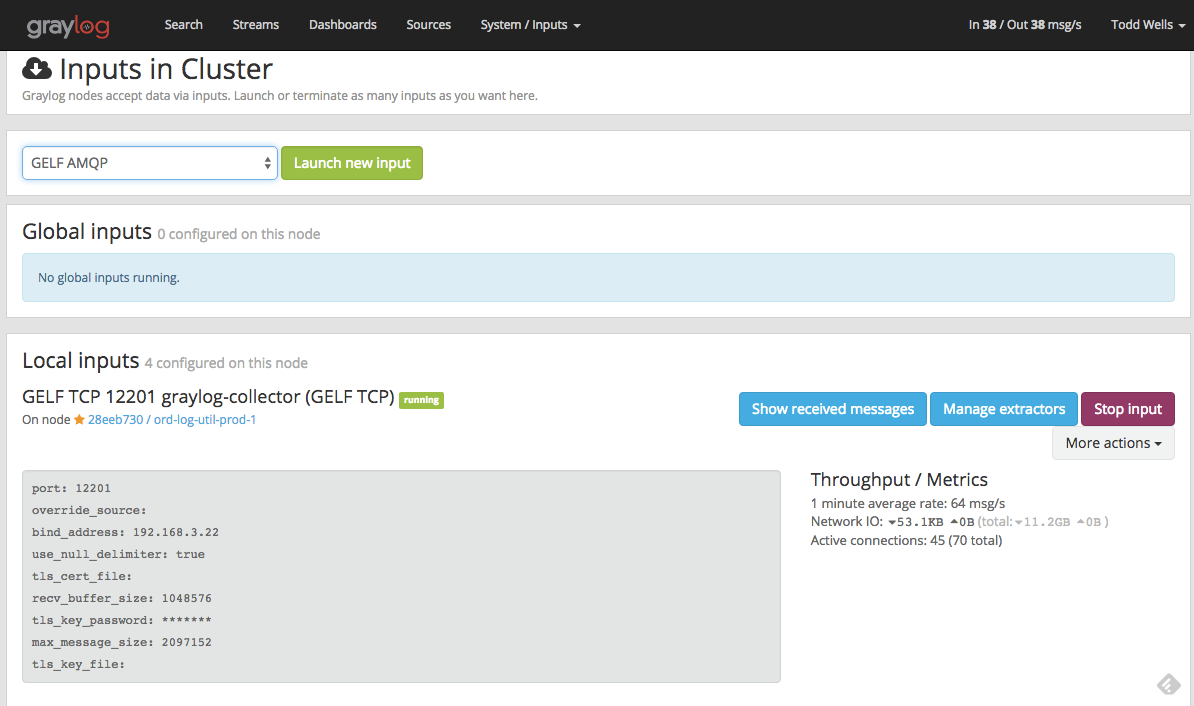This screenshot has height=706, width=1194.
Task: Open the Sources page
Action: click(x=429, y=24)
